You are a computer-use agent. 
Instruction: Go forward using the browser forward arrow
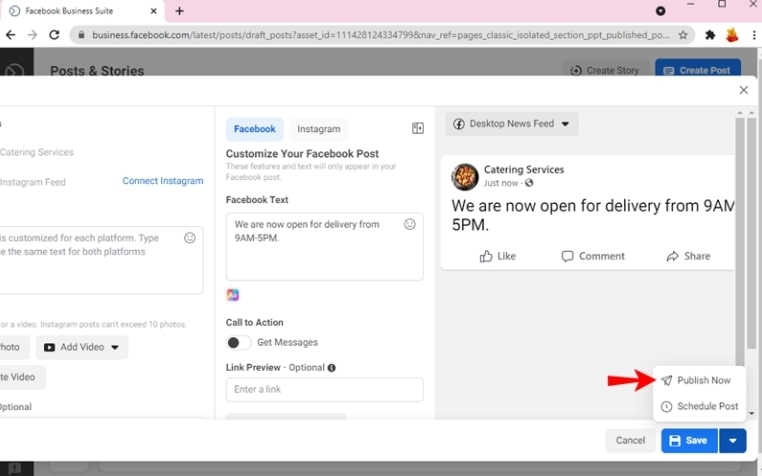[32, 35]
